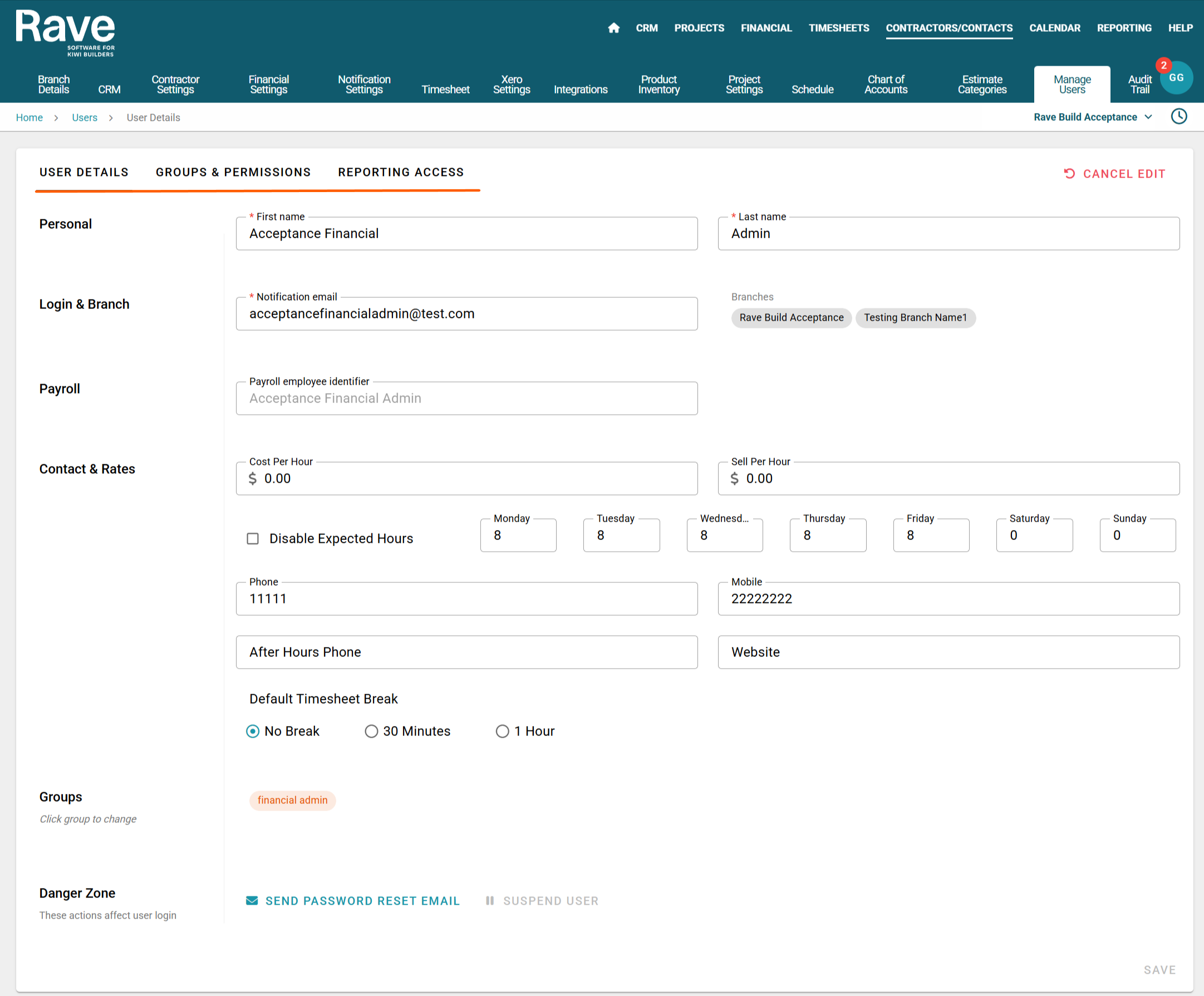
Task: Click the Cost Per Hour field
Action: (x=466, y=479)
